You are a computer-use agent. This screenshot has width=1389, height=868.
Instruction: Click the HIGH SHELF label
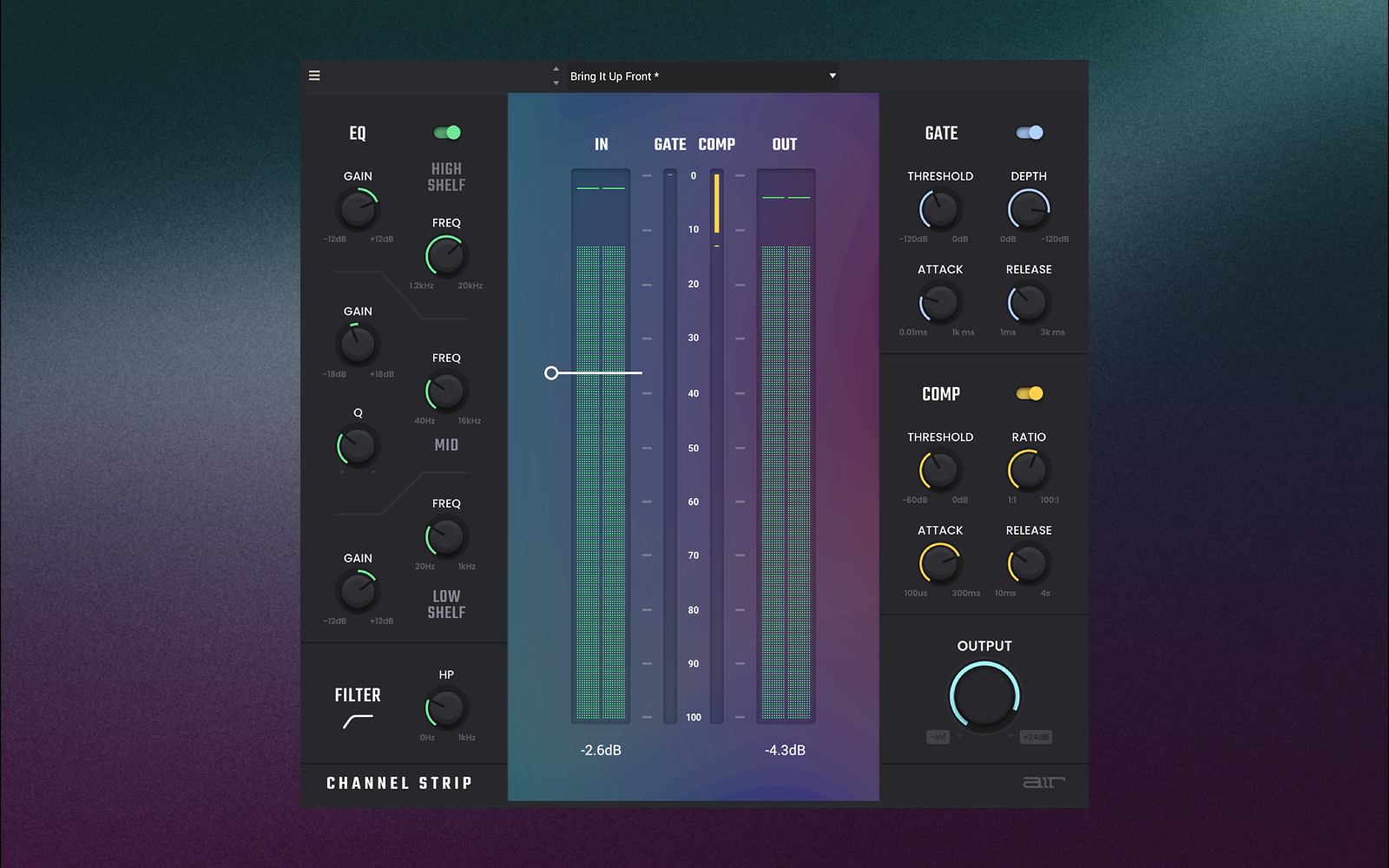pos(446,177)
